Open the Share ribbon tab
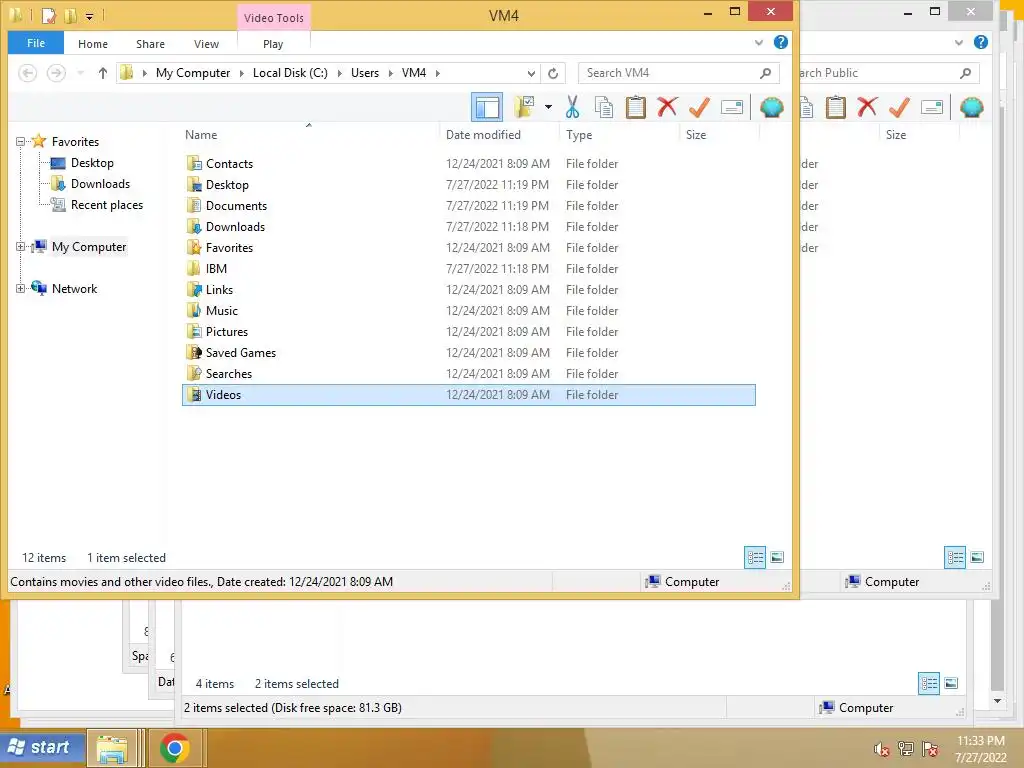1024x768 pixels. click(150, 44)
